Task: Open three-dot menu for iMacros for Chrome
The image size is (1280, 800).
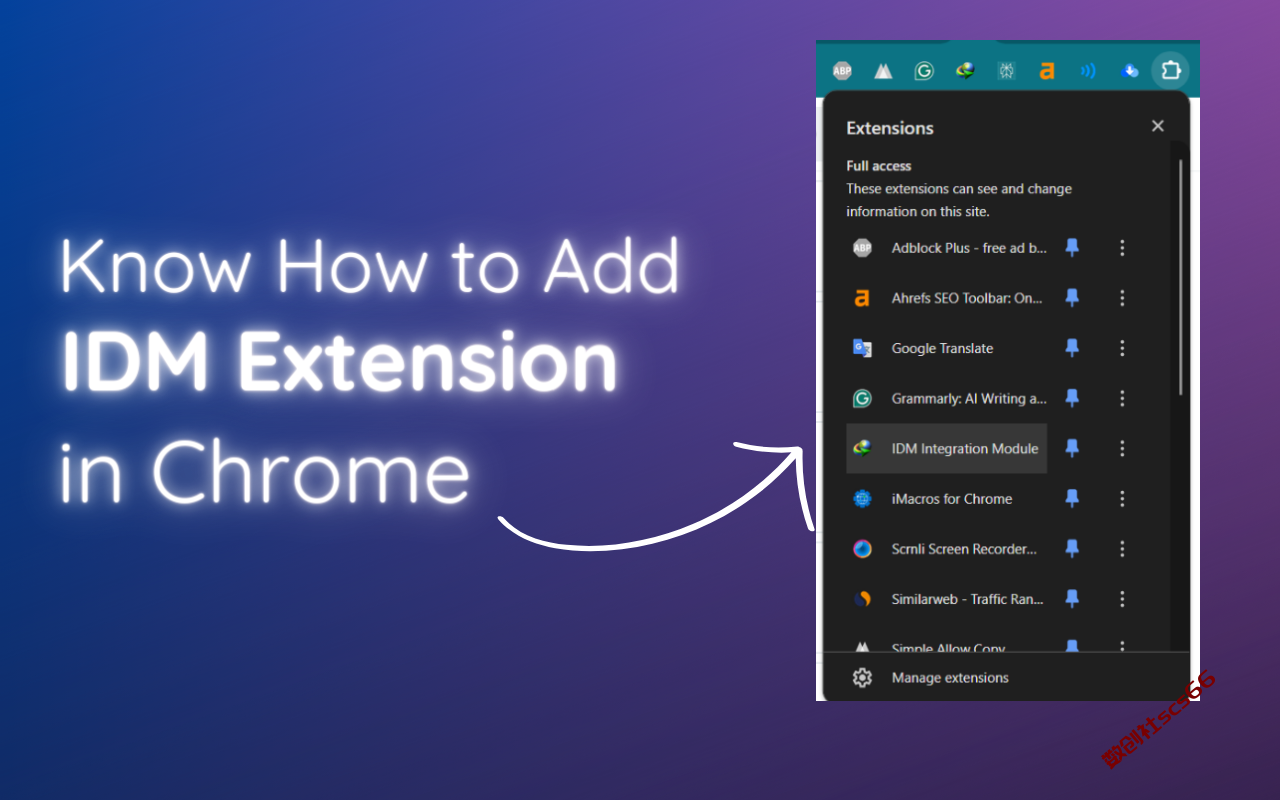Action: (x=1122, y=498)
